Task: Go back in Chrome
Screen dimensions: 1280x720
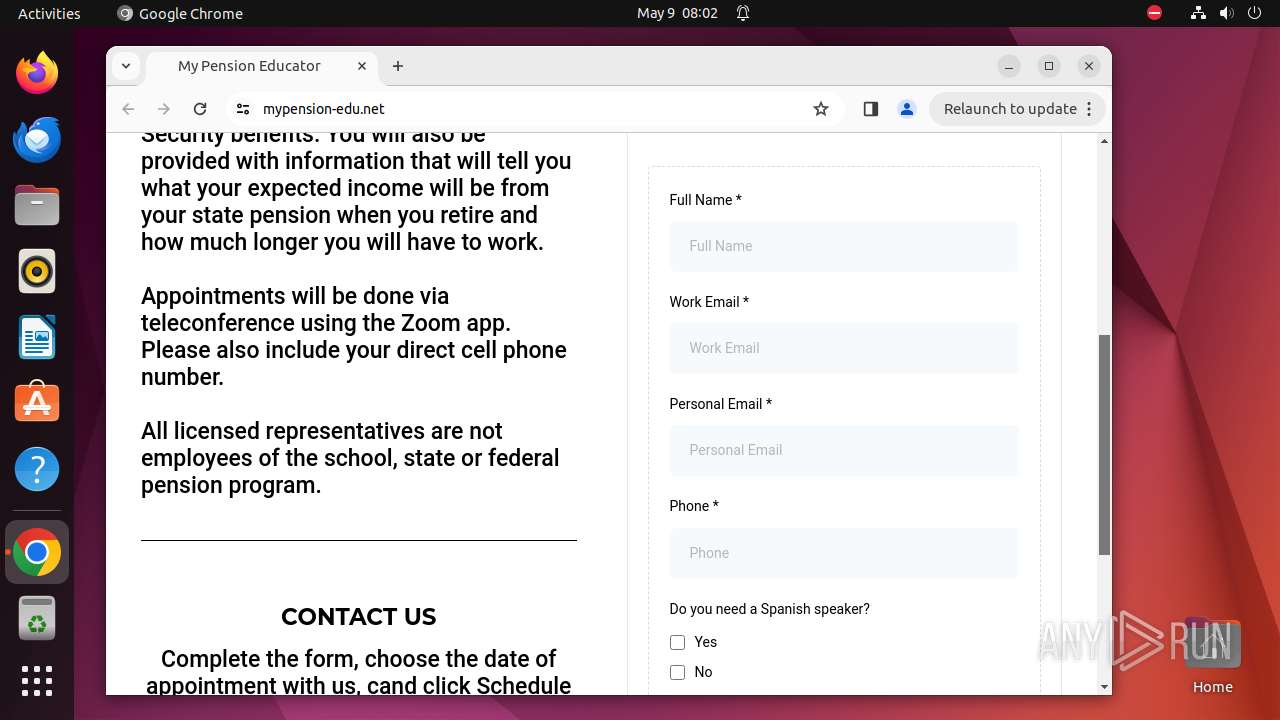Action: tap(128, 109)
